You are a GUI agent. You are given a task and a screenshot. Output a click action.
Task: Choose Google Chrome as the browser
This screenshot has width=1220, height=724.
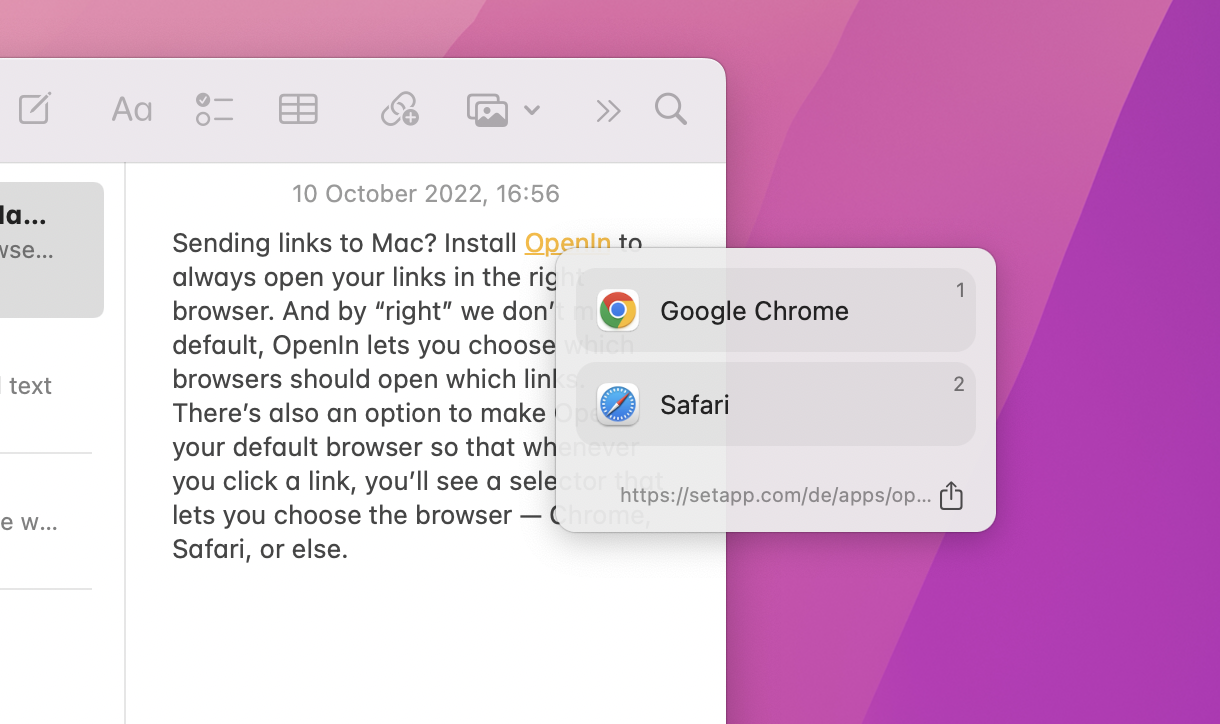tap(753, 311)
